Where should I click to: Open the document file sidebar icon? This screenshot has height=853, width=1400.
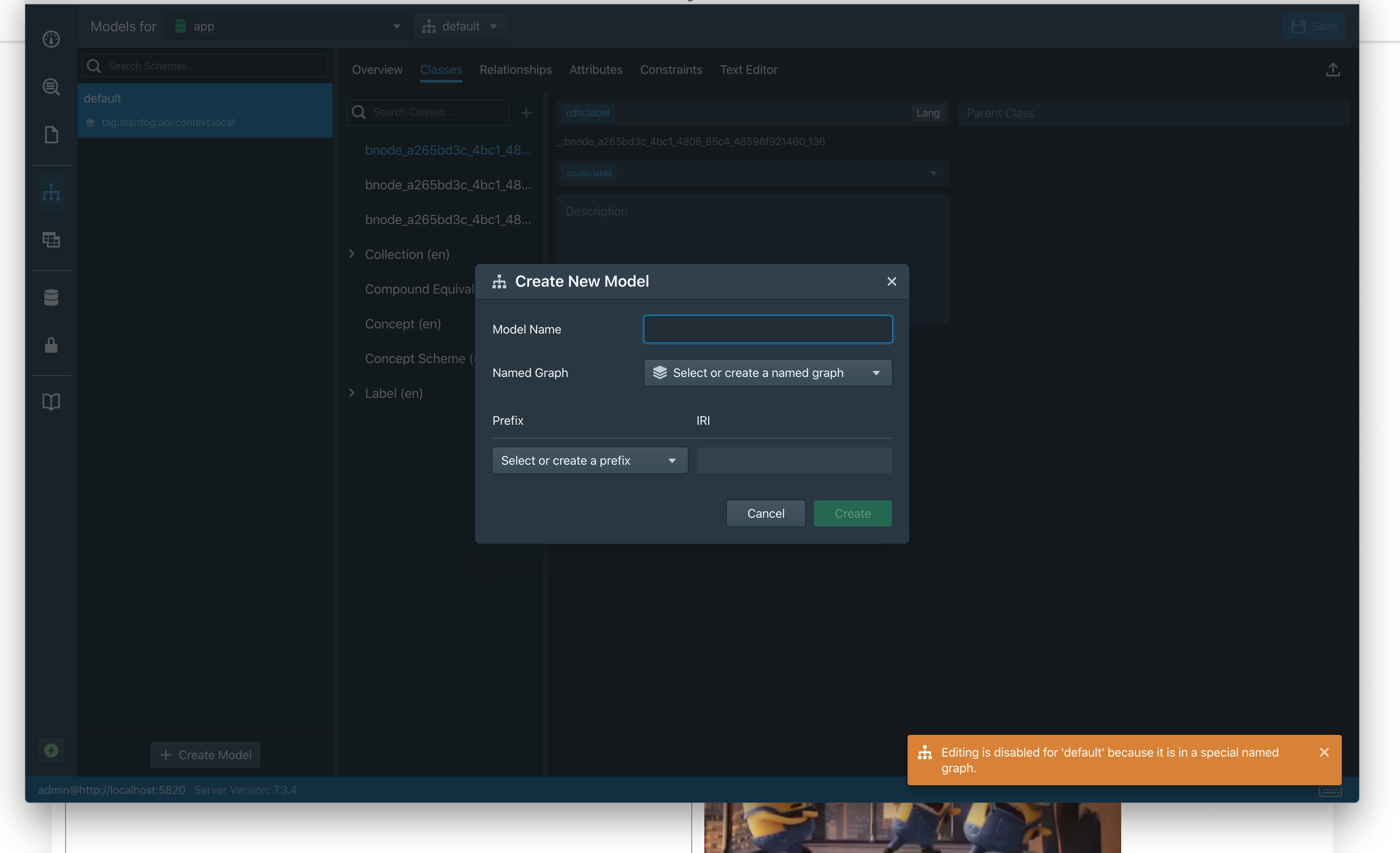pyautogui.click(x=51, y=135)
